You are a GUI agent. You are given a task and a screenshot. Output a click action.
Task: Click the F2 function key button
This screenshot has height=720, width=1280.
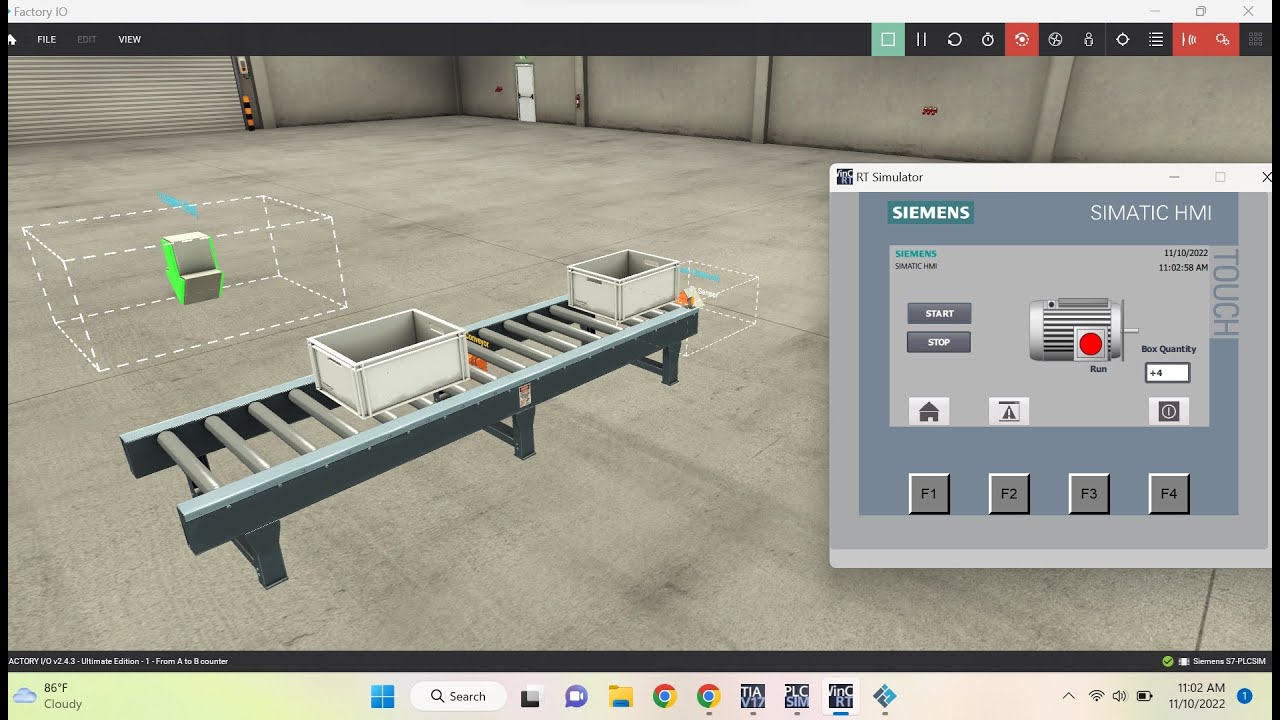tap(1009, 494)
